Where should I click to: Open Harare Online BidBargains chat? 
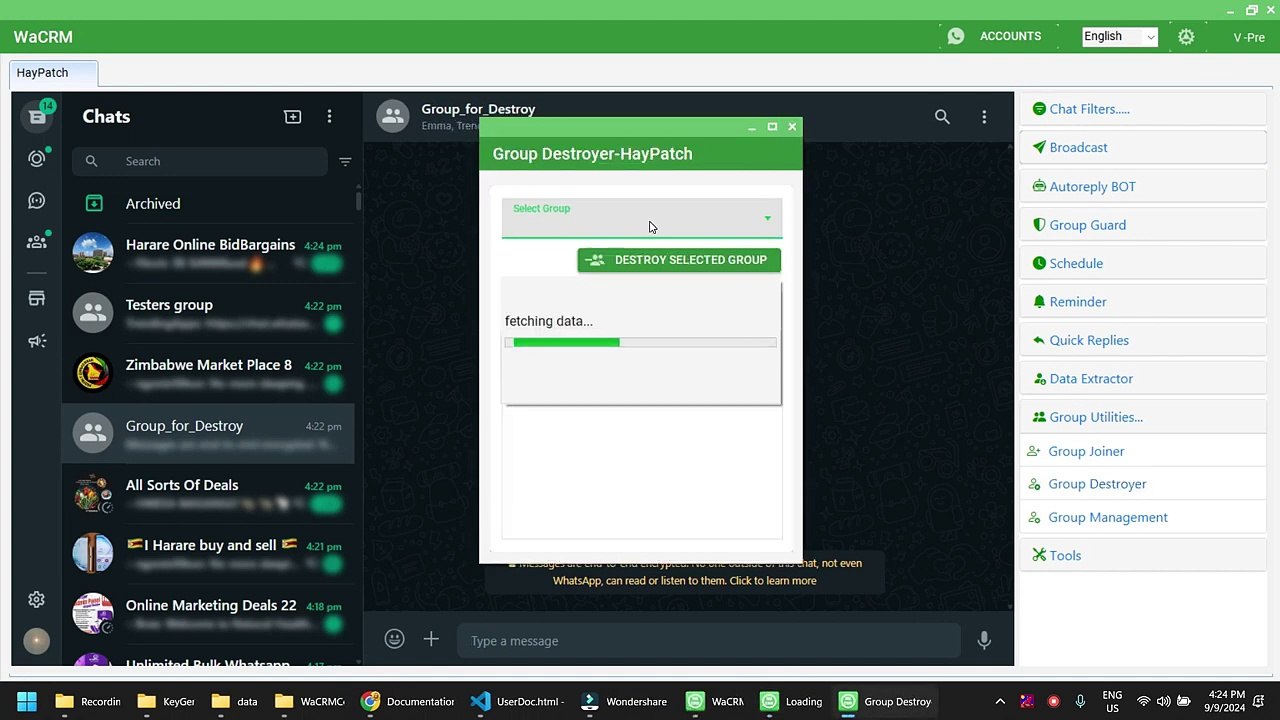208,254
